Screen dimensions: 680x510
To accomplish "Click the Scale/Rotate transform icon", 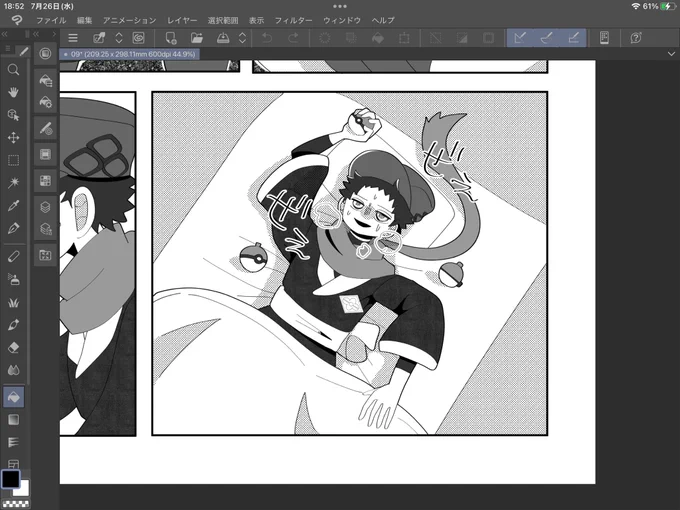I will [x=404, y=38].
